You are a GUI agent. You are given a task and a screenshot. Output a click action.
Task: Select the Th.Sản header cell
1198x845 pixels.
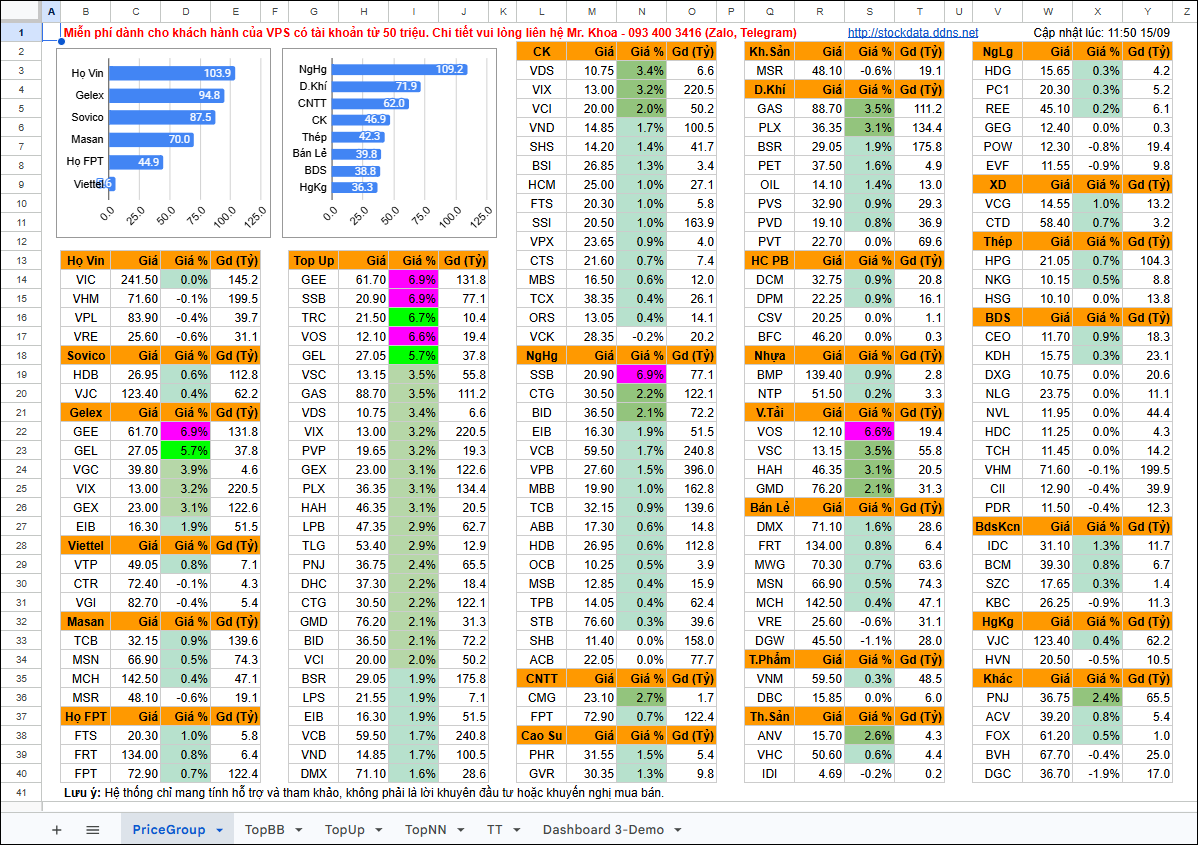tap(769, 717)
